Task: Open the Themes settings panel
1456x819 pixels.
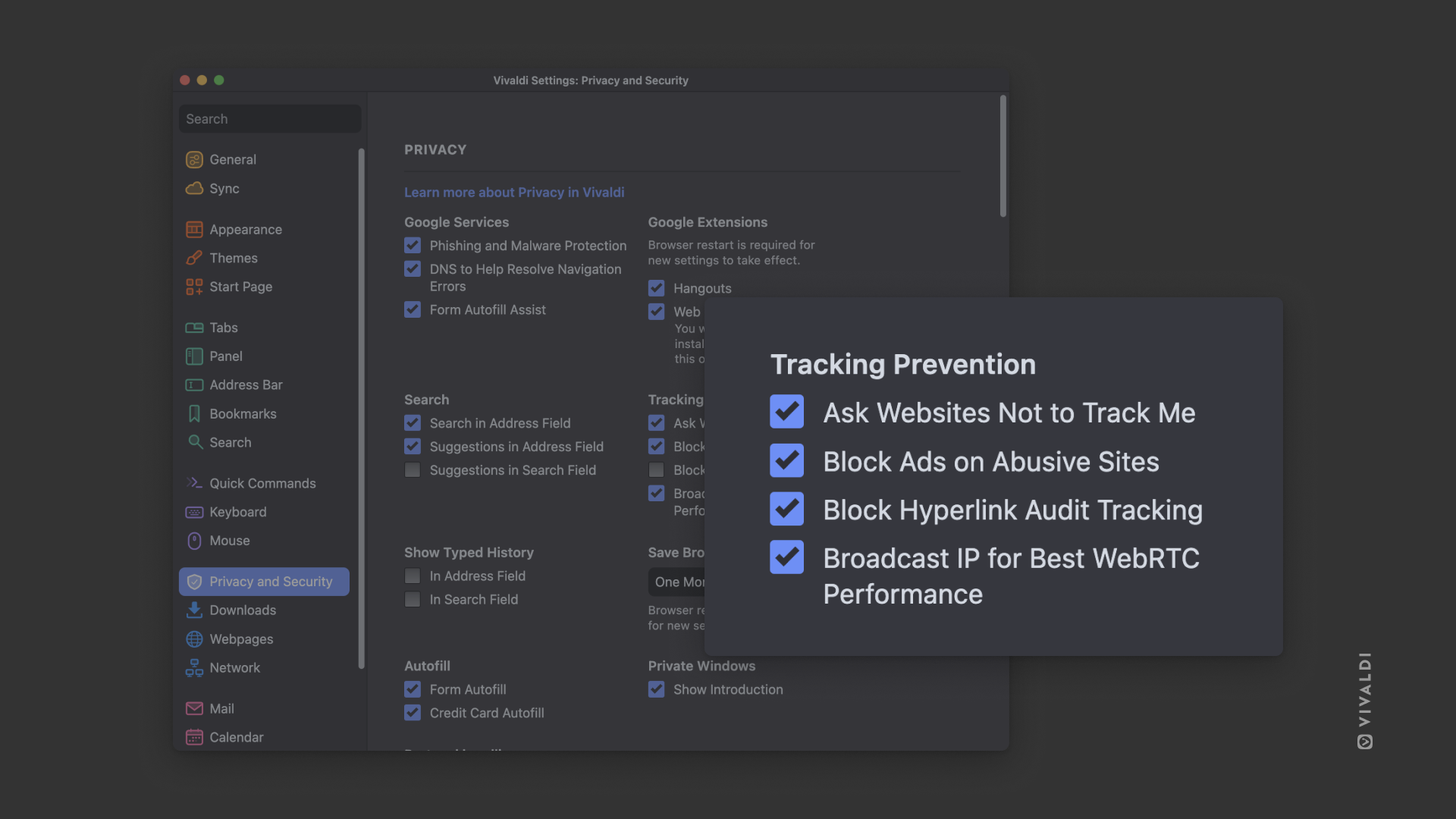Action: [x=233, y=258]
